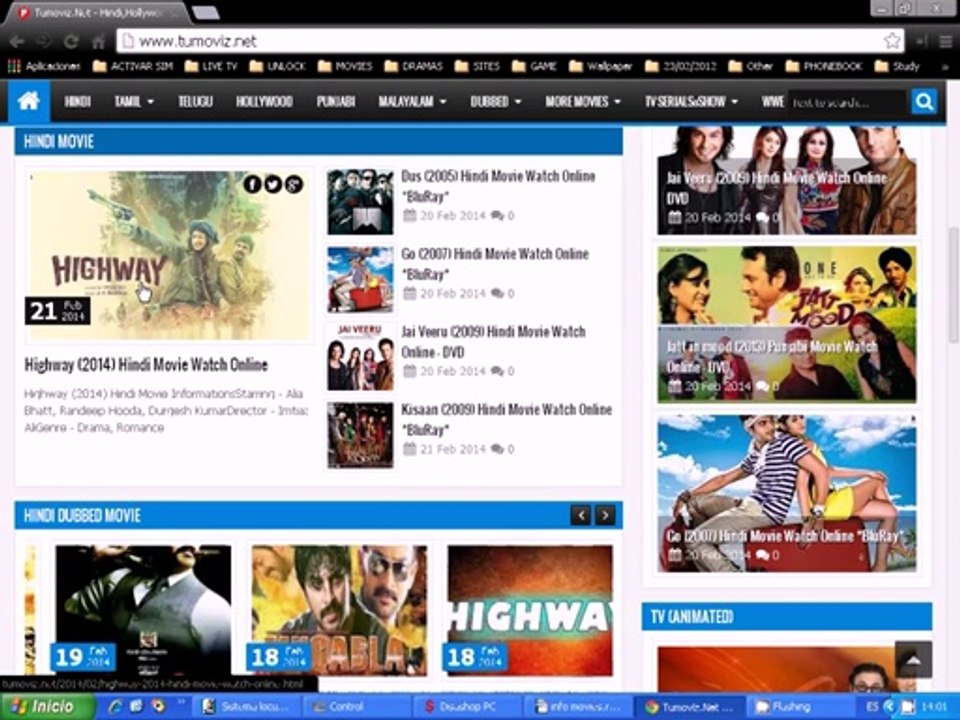Open the PUNJABI menu item
This screenshot has height=720, width=960.
[336, 102]
